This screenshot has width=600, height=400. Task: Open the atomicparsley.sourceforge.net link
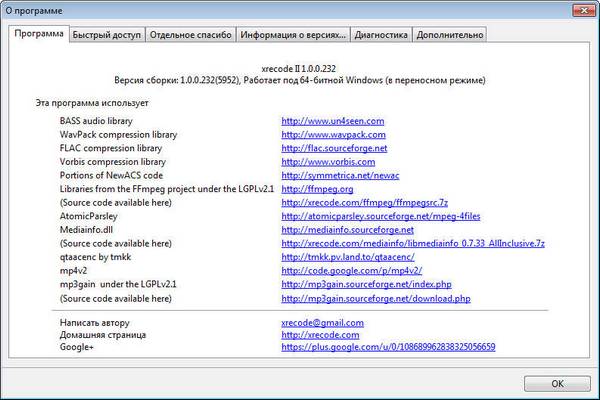(381, 216)
